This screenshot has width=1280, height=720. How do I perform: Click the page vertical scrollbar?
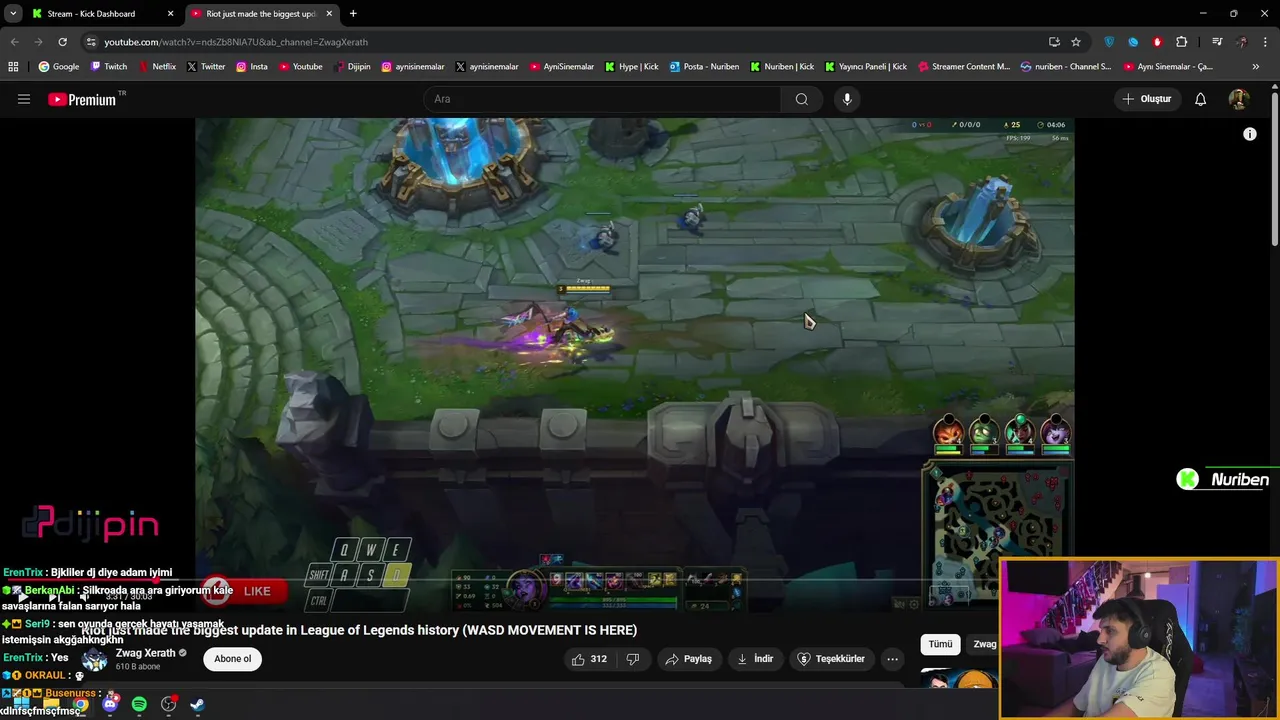1274,170
